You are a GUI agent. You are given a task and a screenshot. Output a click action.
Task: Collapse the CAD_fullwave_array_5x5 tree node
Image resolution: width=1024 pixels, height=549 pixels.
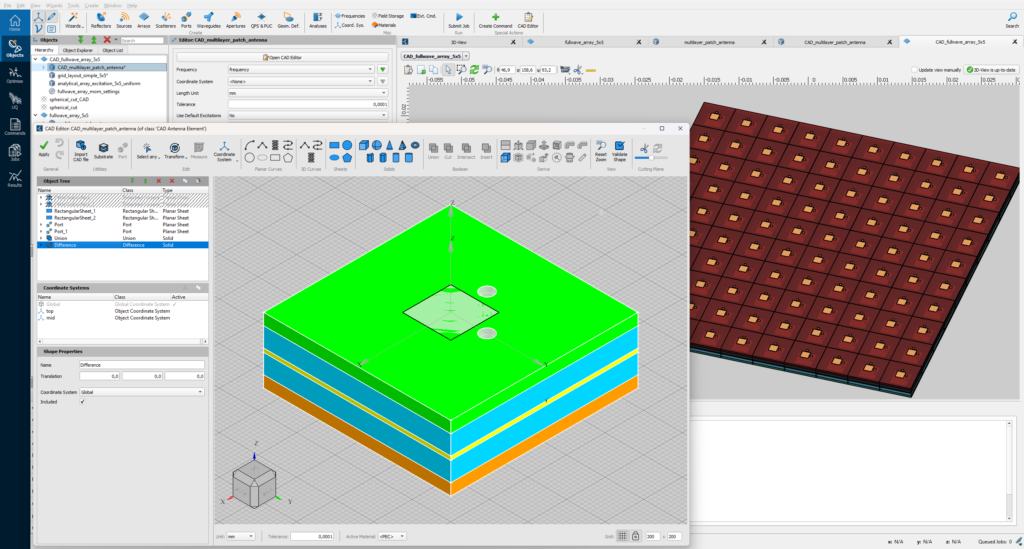pyautogui.click(x=36, y=59)
